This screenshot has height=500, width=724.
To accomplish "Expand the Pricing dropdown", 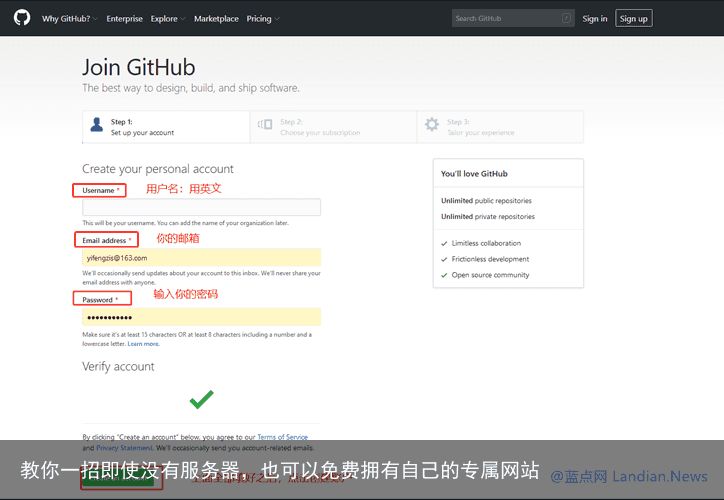I will pyautogui.click(x=263, y=19).
